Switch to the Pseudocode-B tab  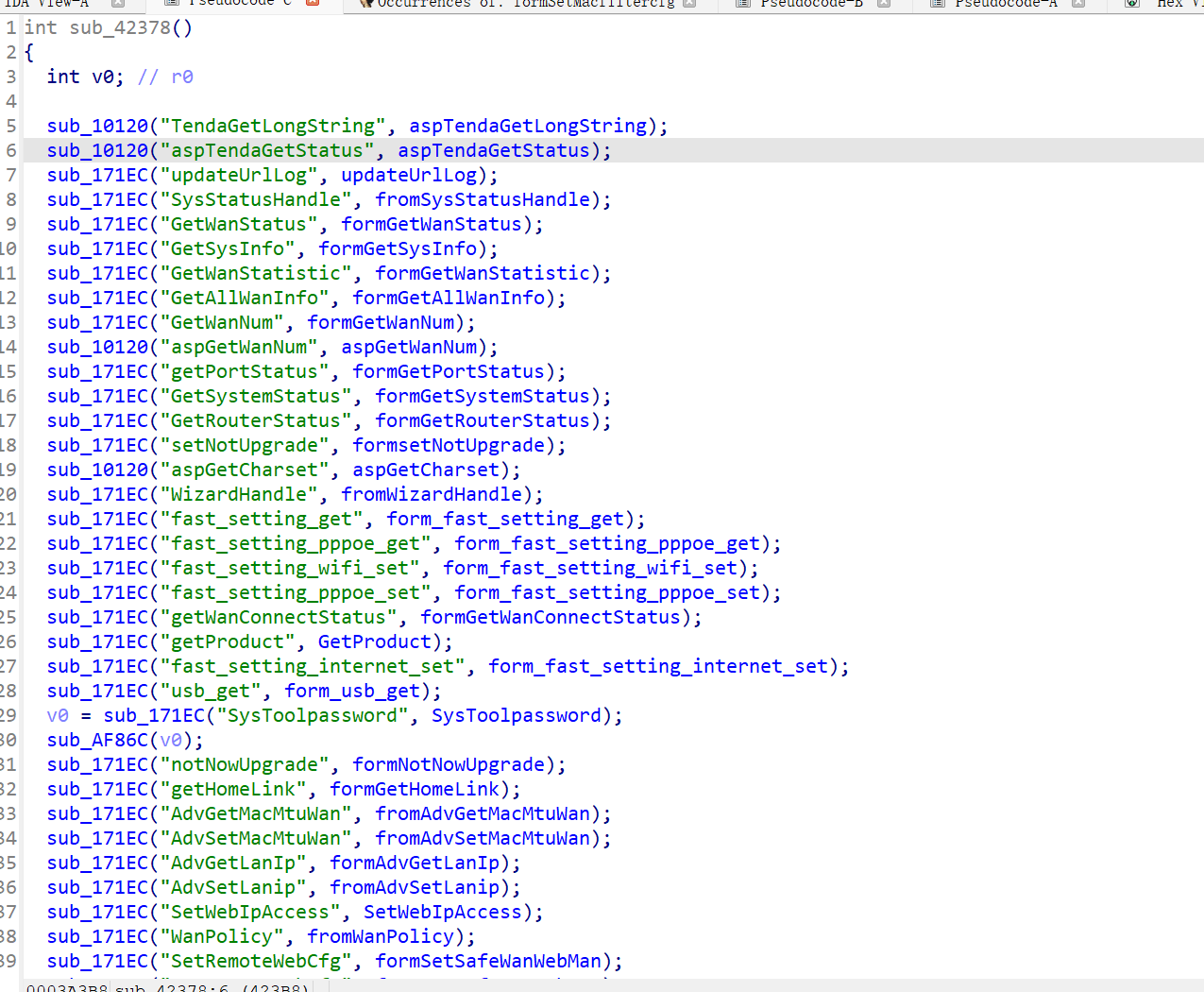(812, 4)
